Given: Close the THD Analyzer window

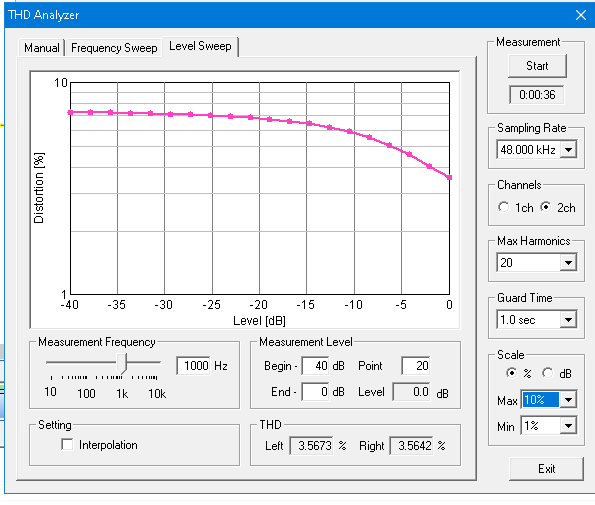Looking at the screenshot, I should tap(581, 15).
